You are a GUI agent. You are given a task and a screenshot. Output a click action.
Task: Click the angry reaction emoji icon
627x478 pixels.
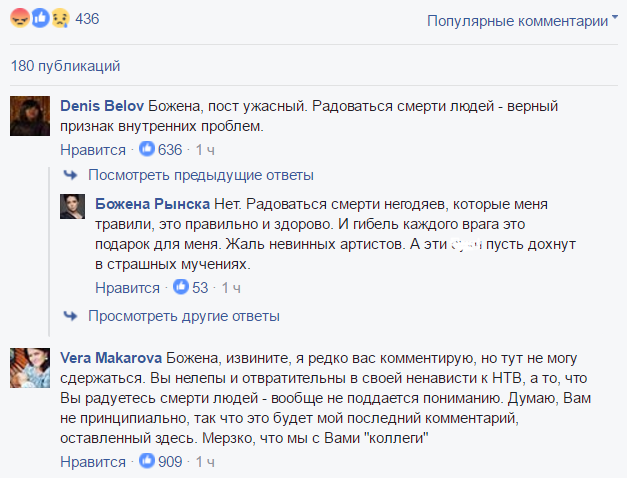point(17,20)
